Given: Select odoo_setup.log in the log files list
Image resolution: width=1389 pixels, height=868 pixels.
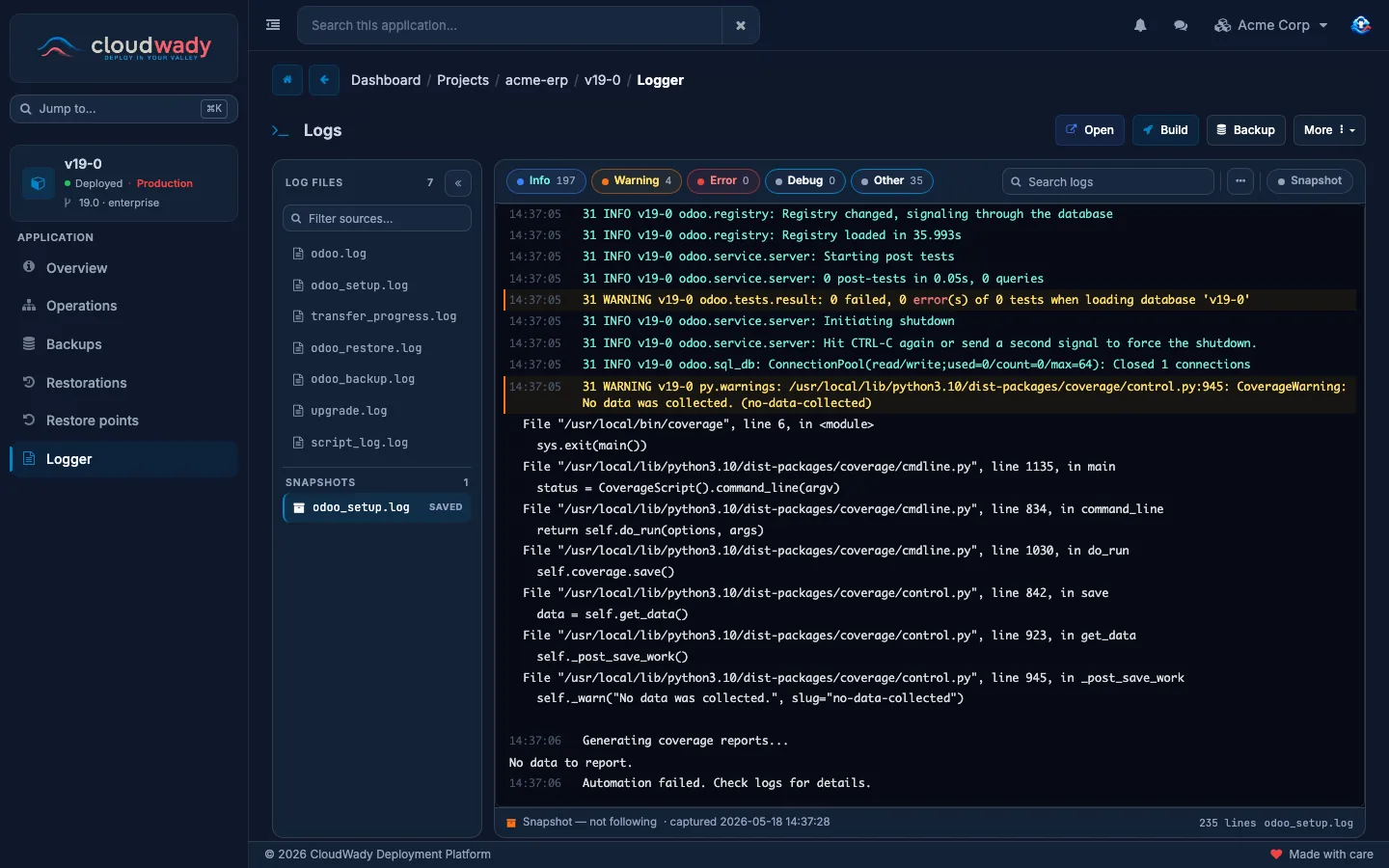Looking at the screenshot, I should (x=377, y=285).
